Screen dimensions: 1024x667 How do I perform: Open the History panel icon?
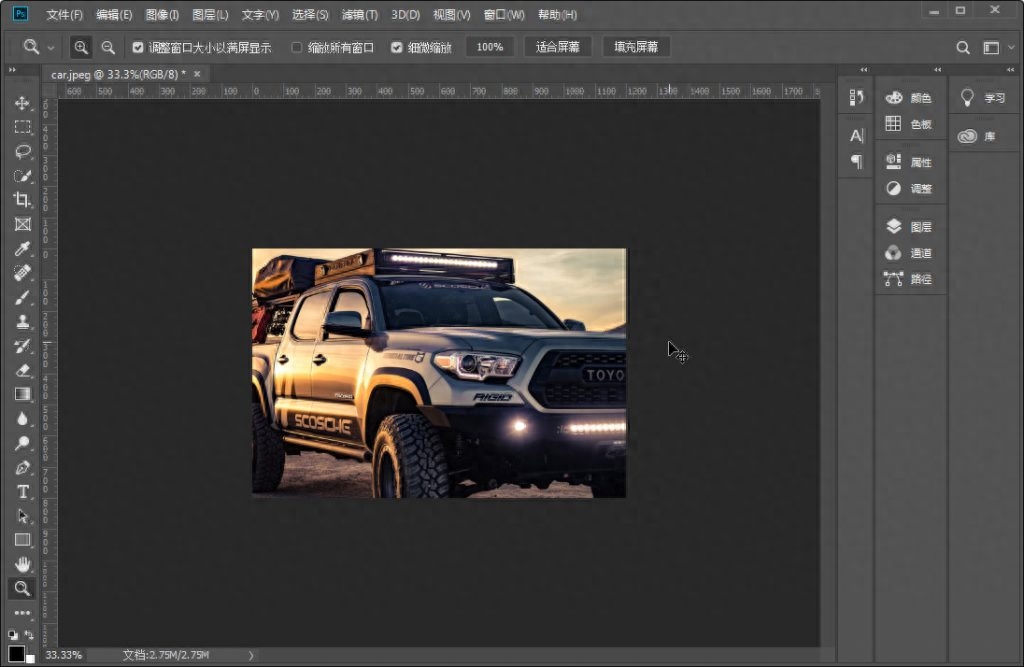(x=856, y=97)
